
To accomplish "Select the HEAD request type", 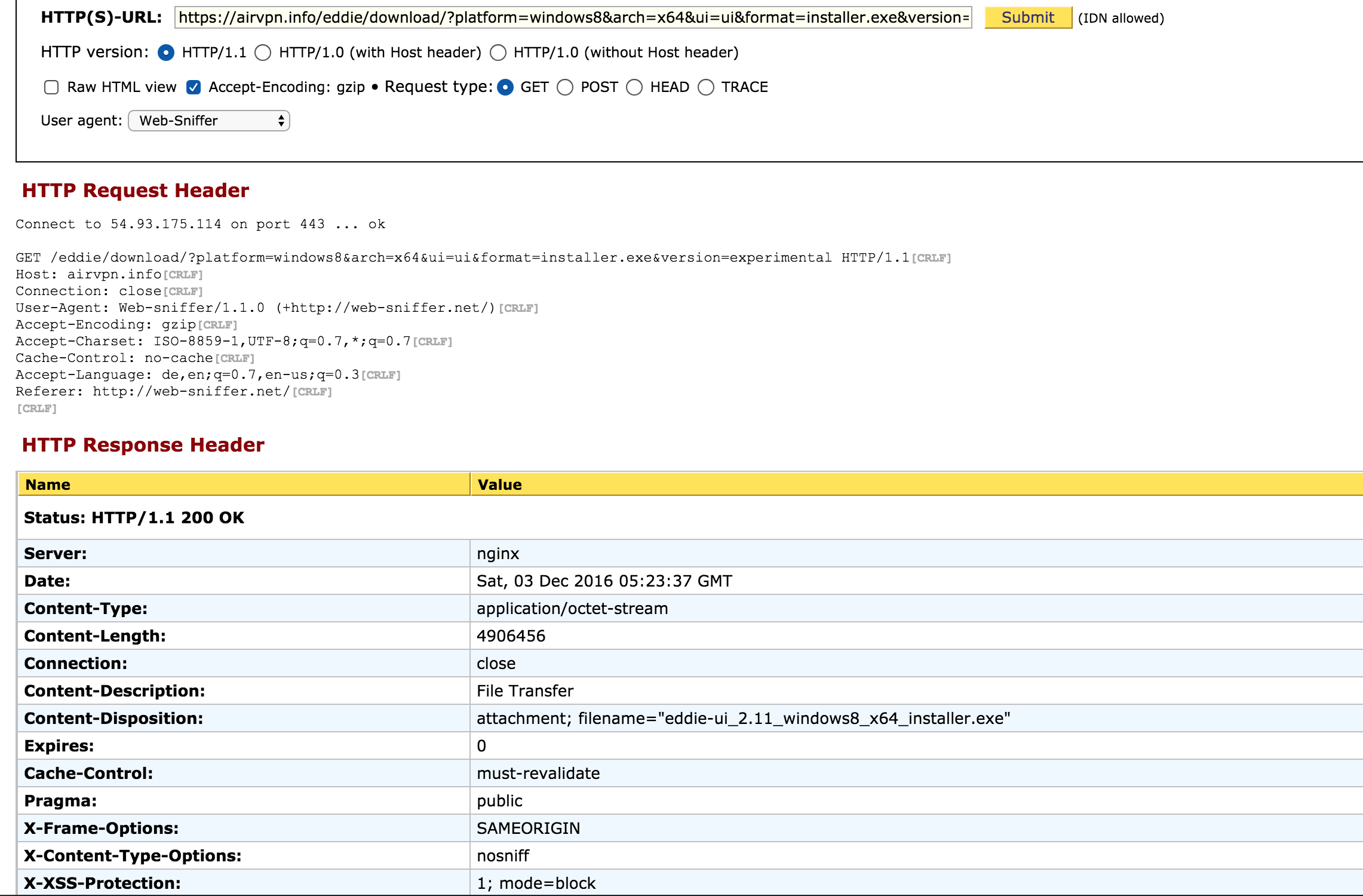I will (x=634, y=87).
